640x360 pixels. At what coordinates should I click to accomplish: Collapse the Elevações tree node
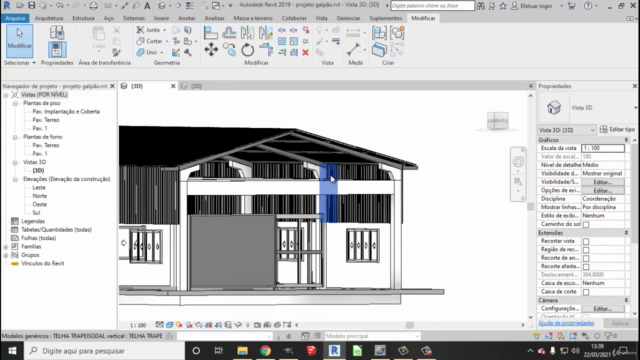(x=15, y=179)
